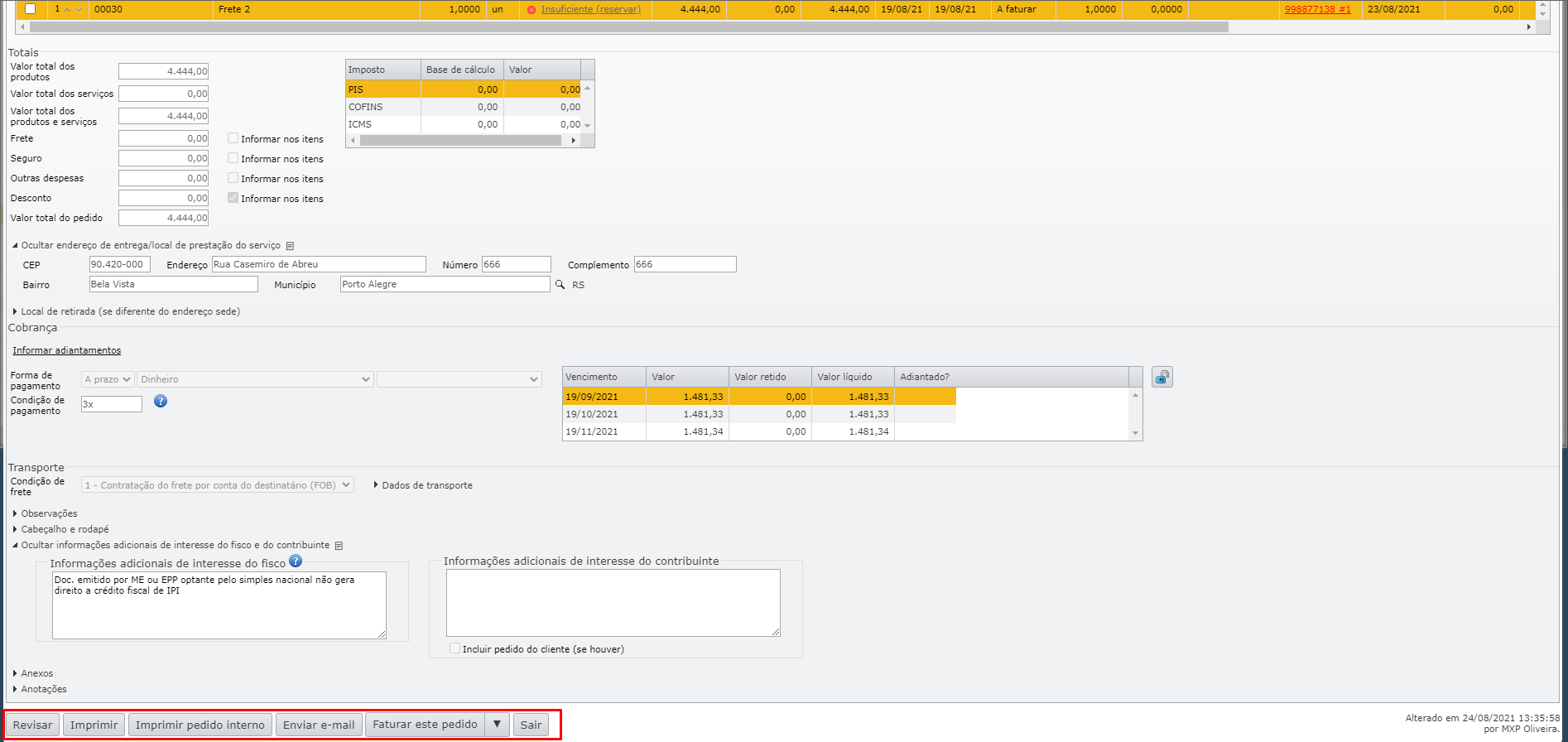Select the 19/09/2021 installment row

click(759, 397)
